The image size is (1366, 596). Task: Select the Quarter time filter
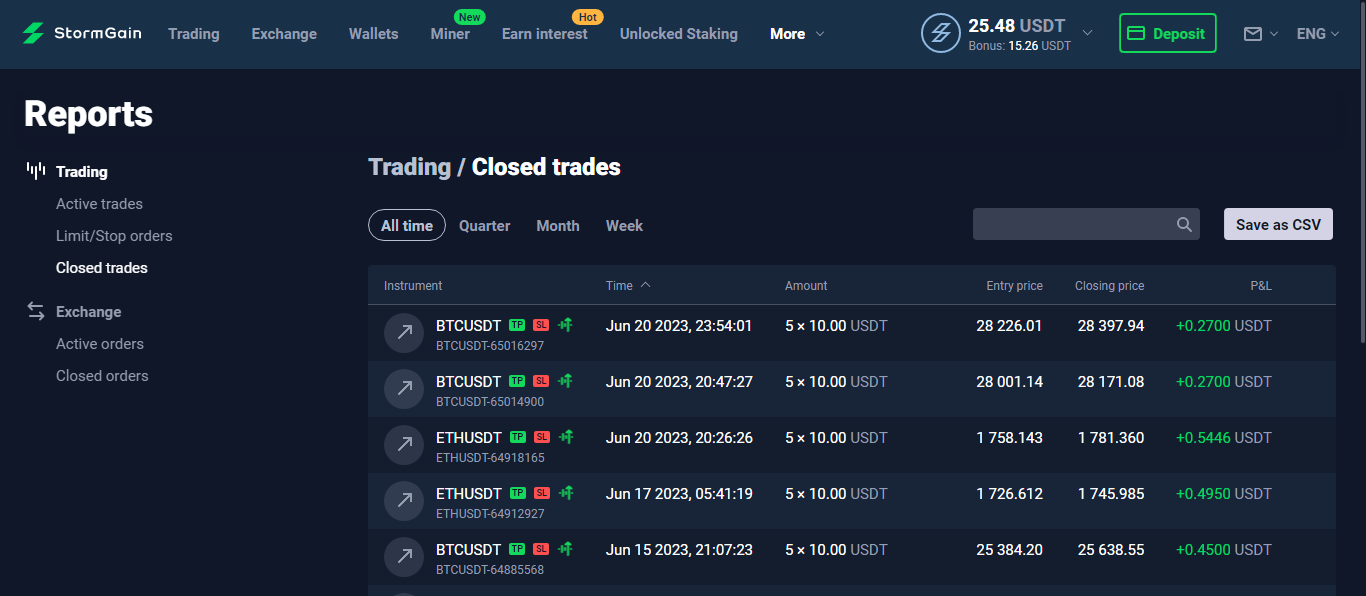pos(484,226)
